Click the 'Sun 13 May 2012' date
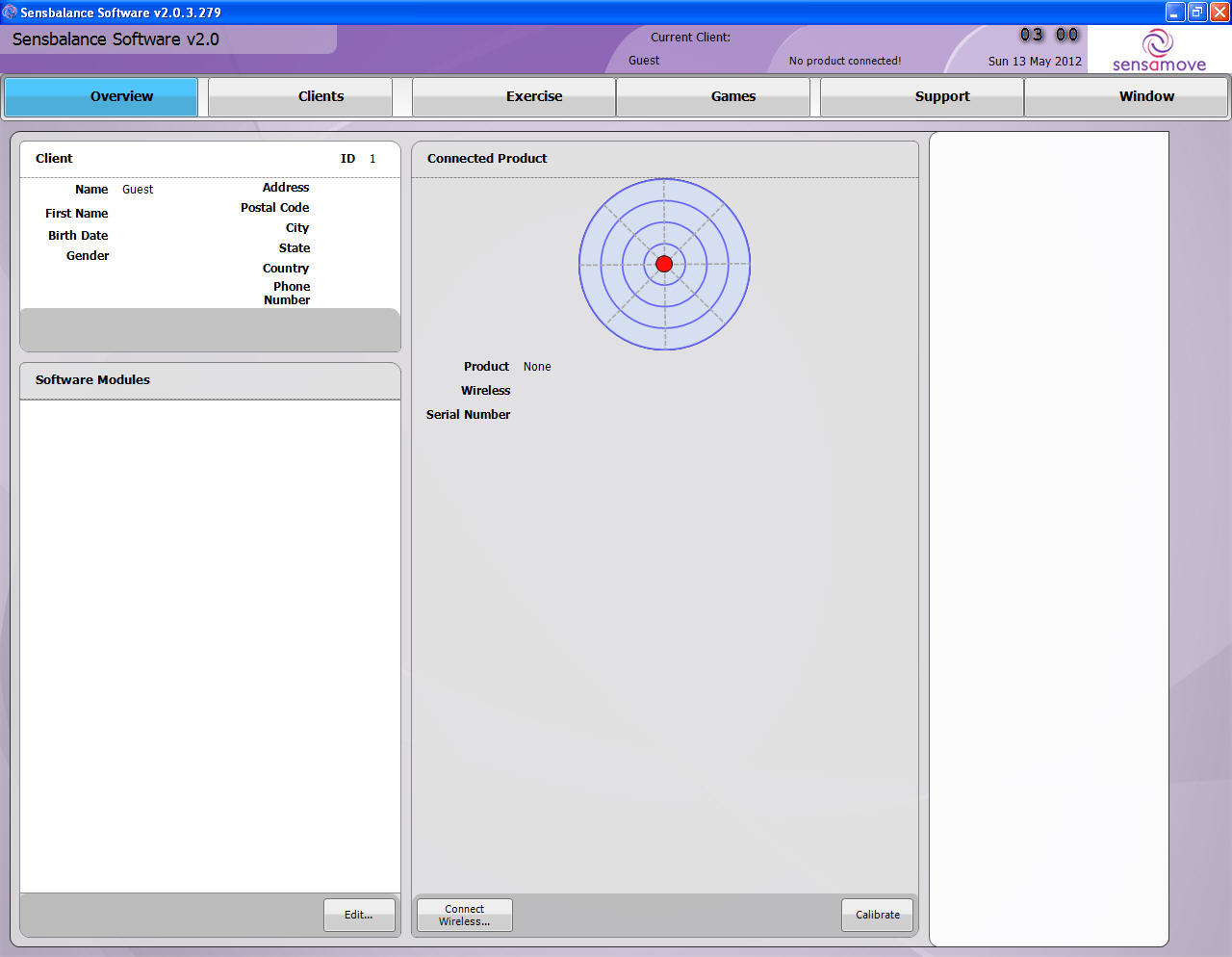The height and width of the screenshot is (957, 1232). pos(1035,61)
